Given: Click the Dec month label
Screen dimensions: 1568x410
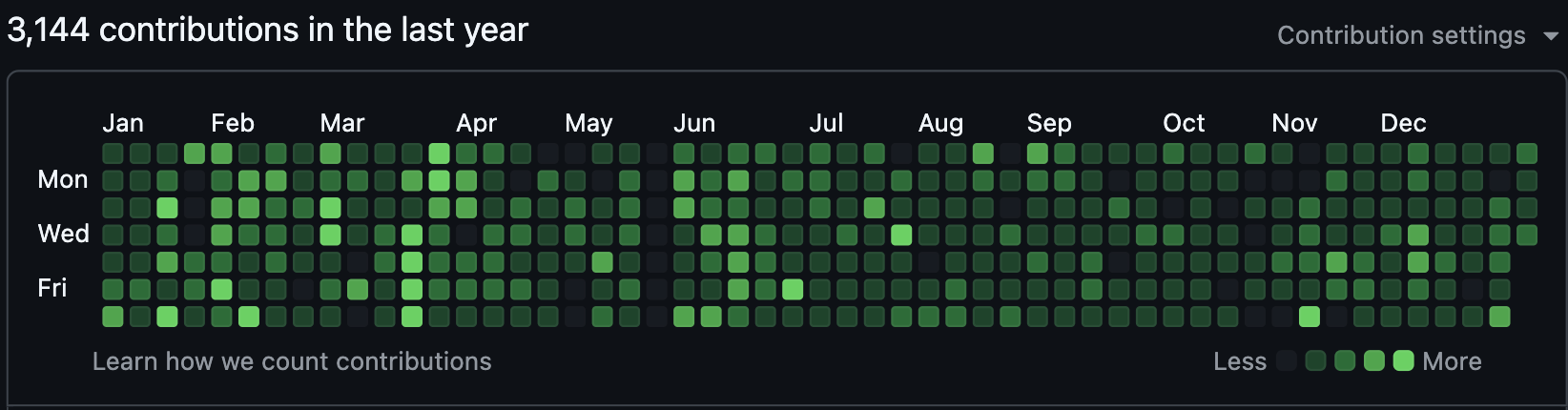Looking at the screenshot, I should coord(1403,123).
